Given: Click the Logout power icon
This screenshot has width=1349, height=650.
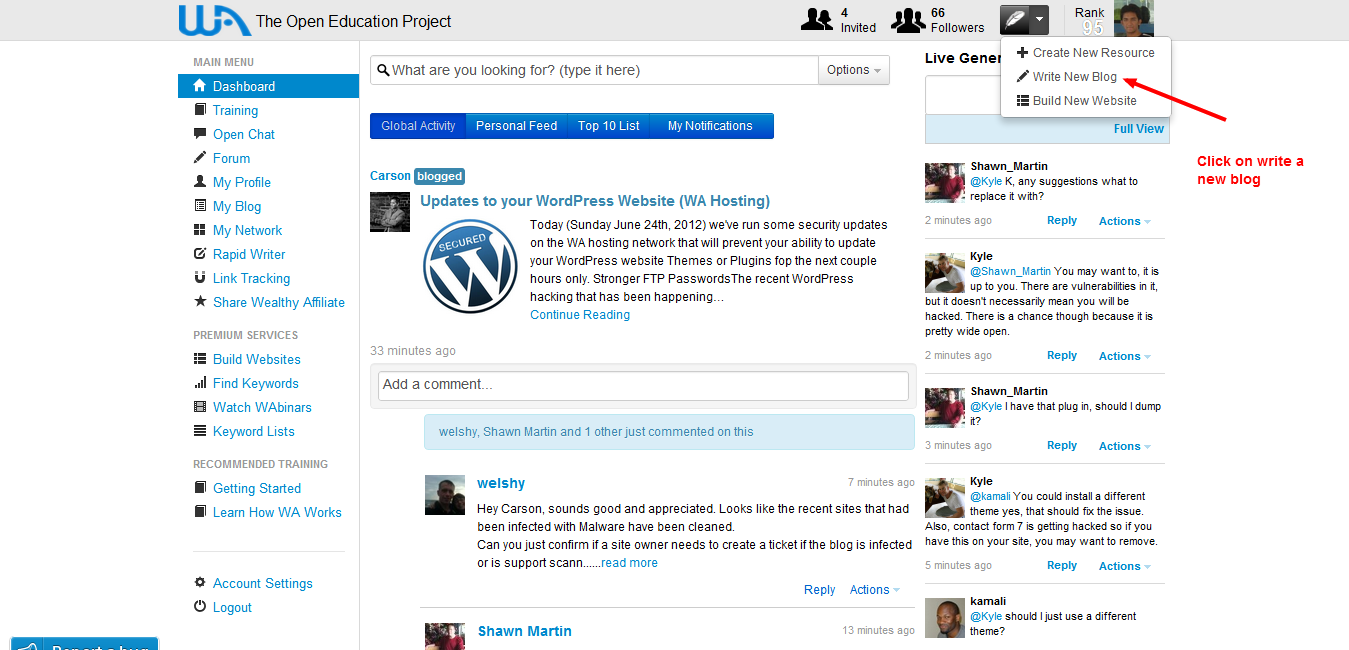Looking at the screenshot, I should (x=200, y=607).
